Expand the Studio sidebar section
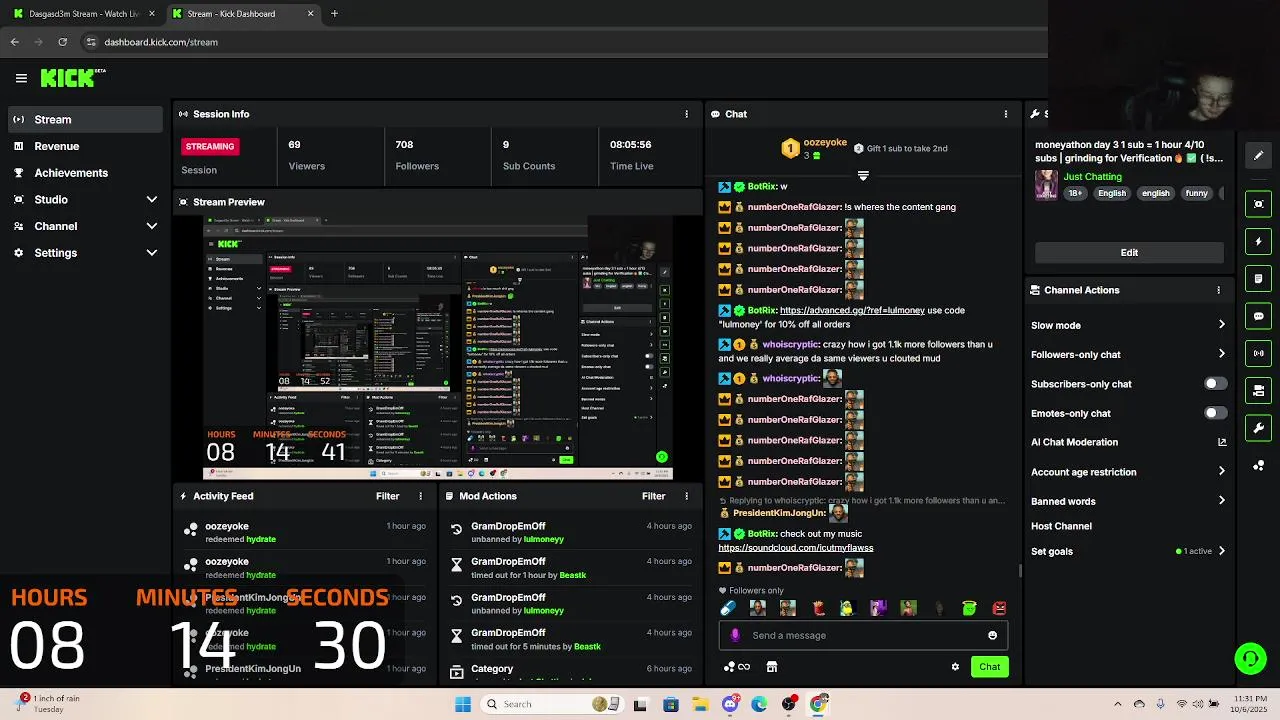Viewport: 1280px width, 720px height. (x=151, y=200)
